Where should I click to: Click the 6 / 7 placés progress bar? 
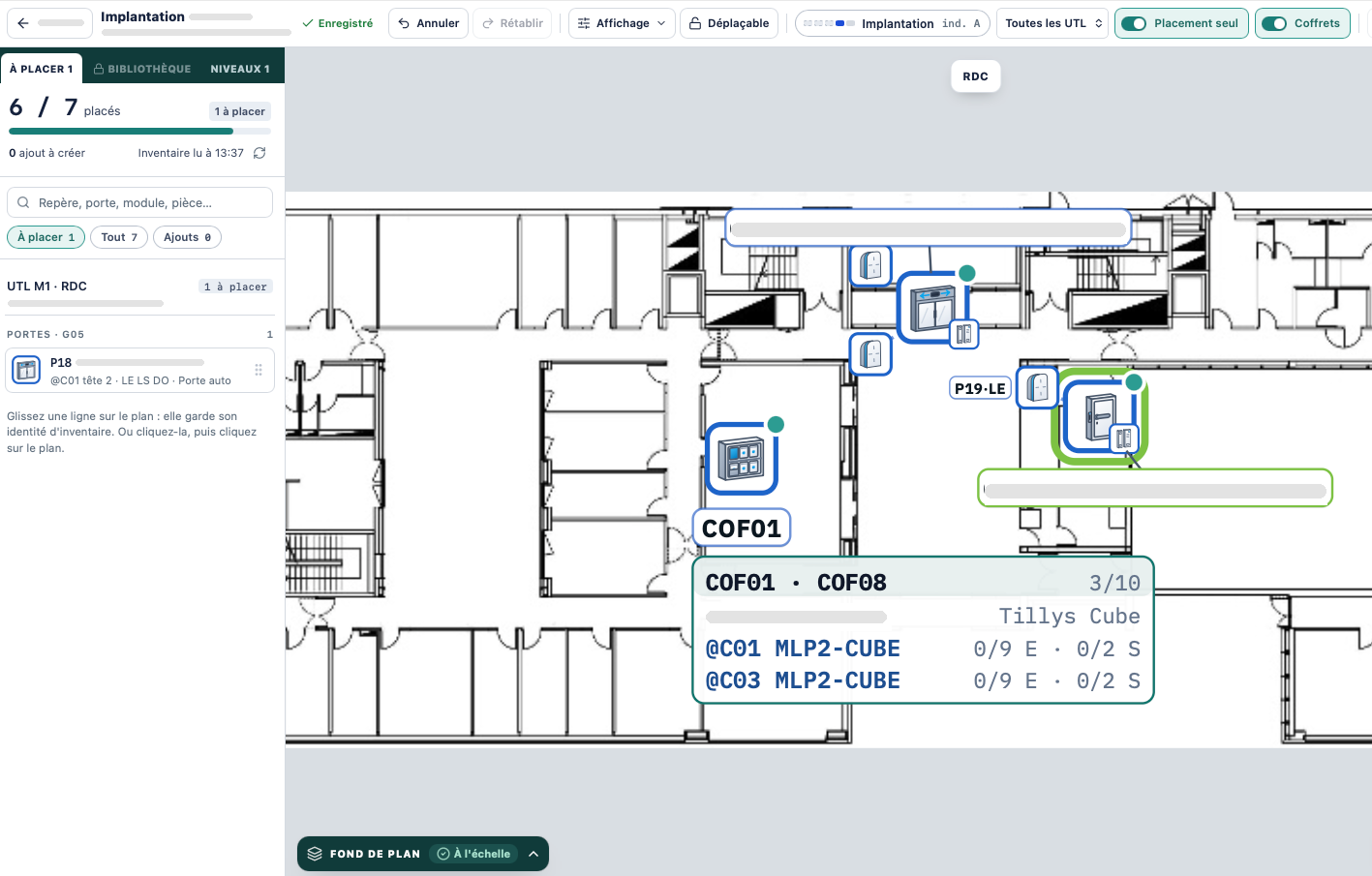click(x=139, y=131)
